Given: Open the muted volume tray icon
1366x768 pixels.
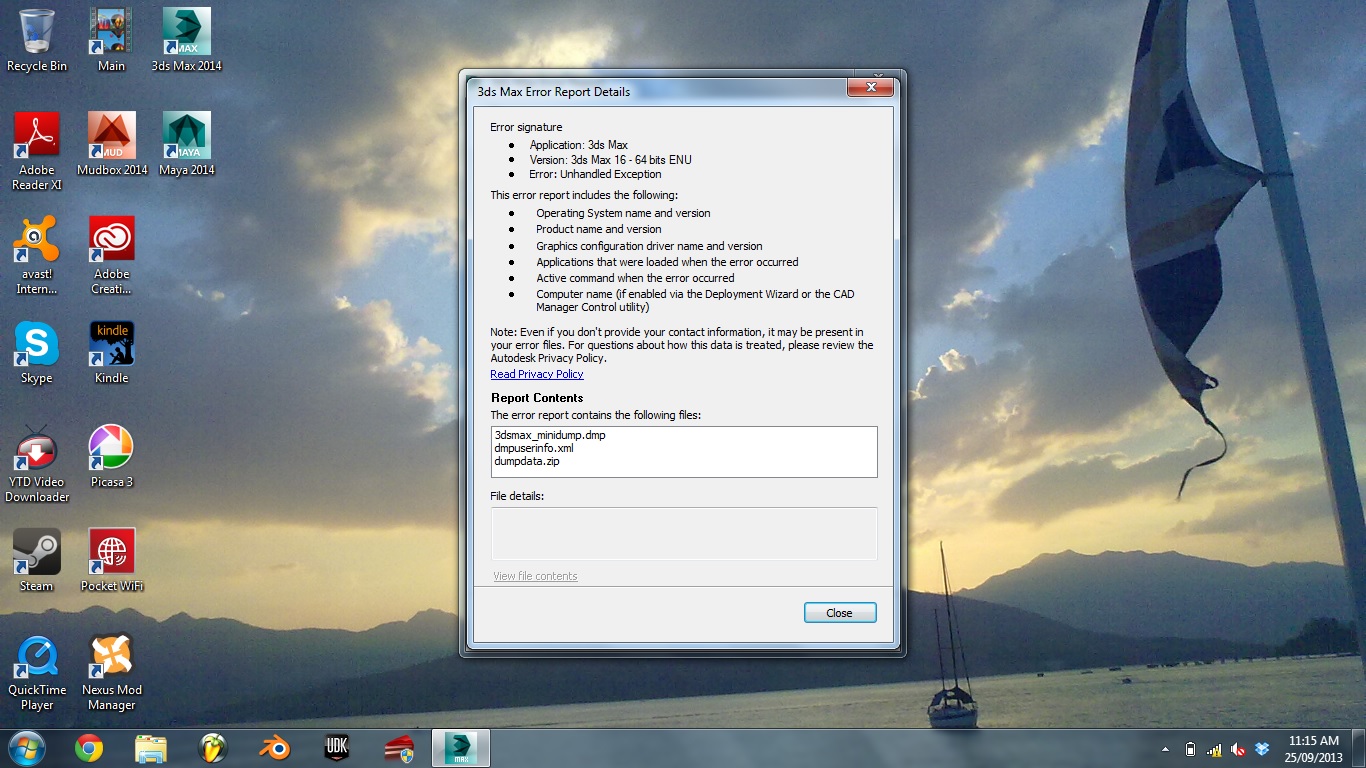Looking at the screenshot, I should coord(1238,749).
